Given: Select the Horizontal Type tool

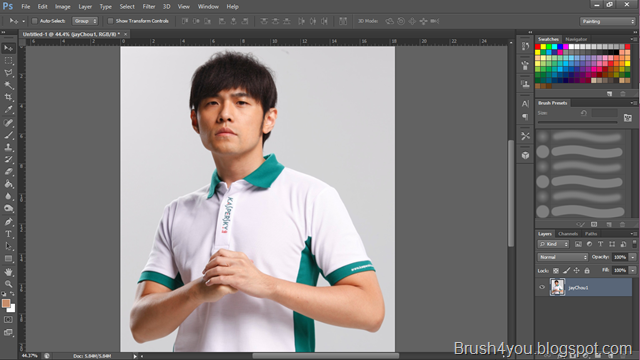Looking at the screenshot, I should (x=8, y=234).
